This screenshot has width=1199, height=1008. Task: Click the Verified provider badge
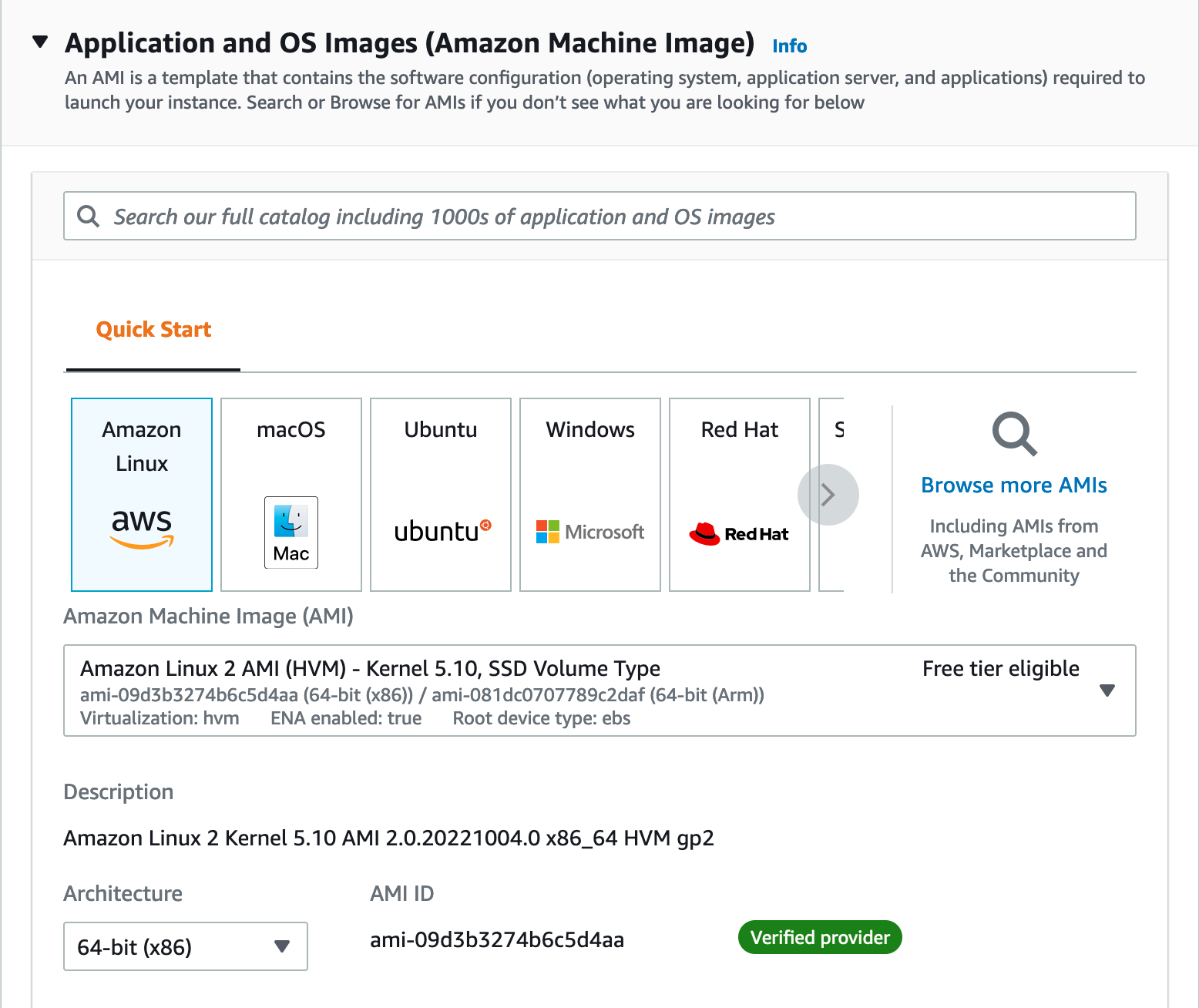coord(820,937)
